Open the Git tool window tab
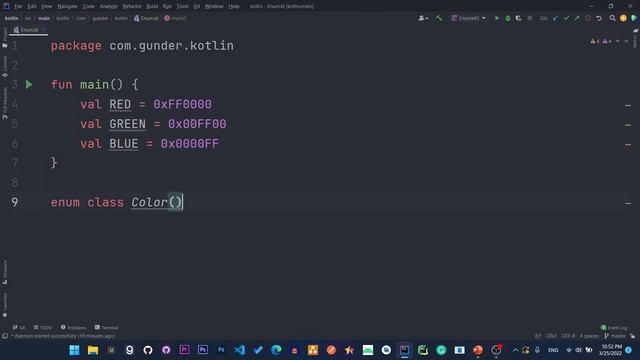 (x=19, y=328)
